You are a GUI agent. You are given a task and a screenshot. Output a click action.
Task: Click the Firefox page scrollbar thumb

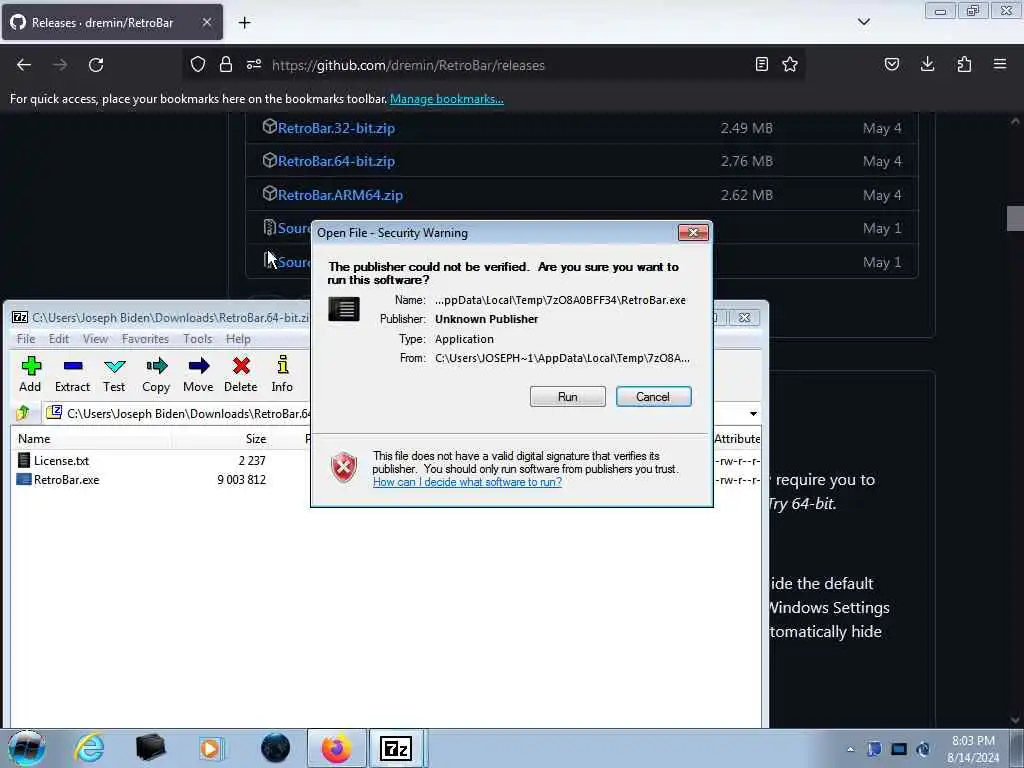[1015, 219]
